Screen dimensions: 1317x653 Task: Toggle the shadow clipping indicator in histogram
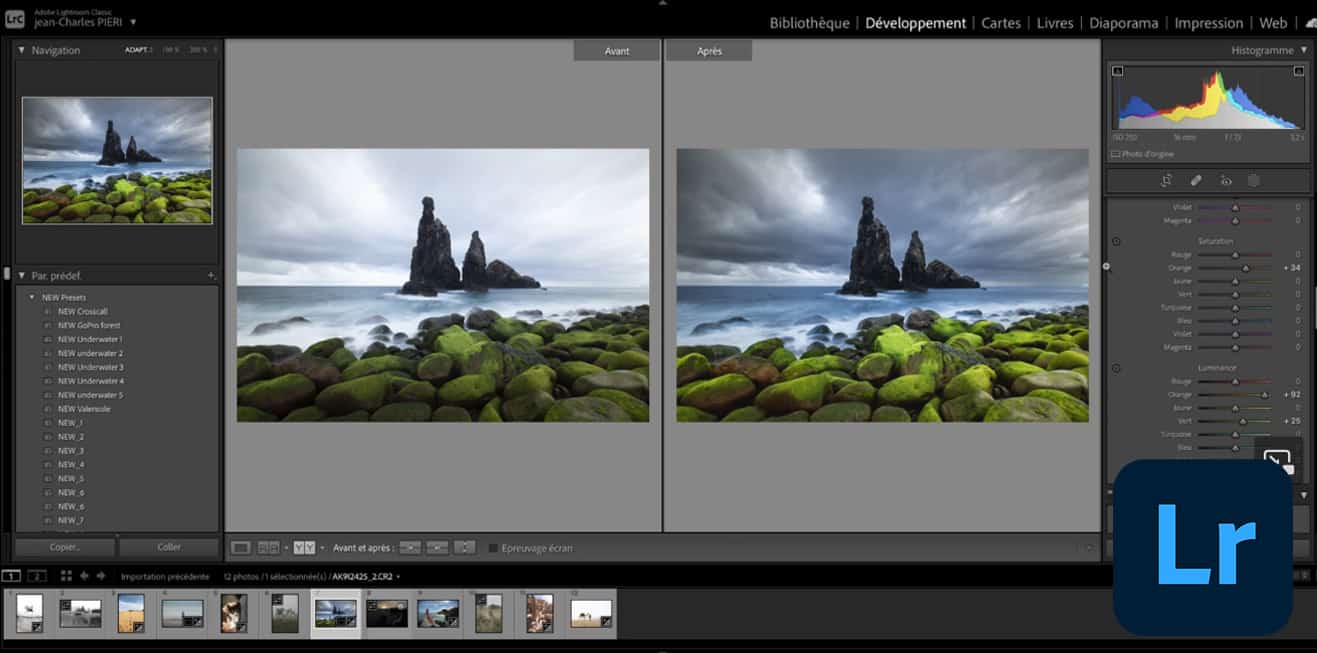[1117, 71]
